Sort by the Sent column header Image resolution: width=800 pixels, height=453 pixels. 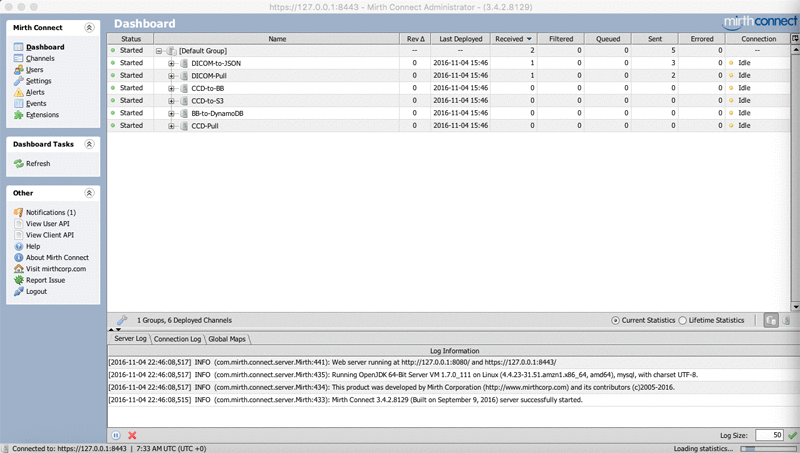pyautogui.click(x=655, y=39)
